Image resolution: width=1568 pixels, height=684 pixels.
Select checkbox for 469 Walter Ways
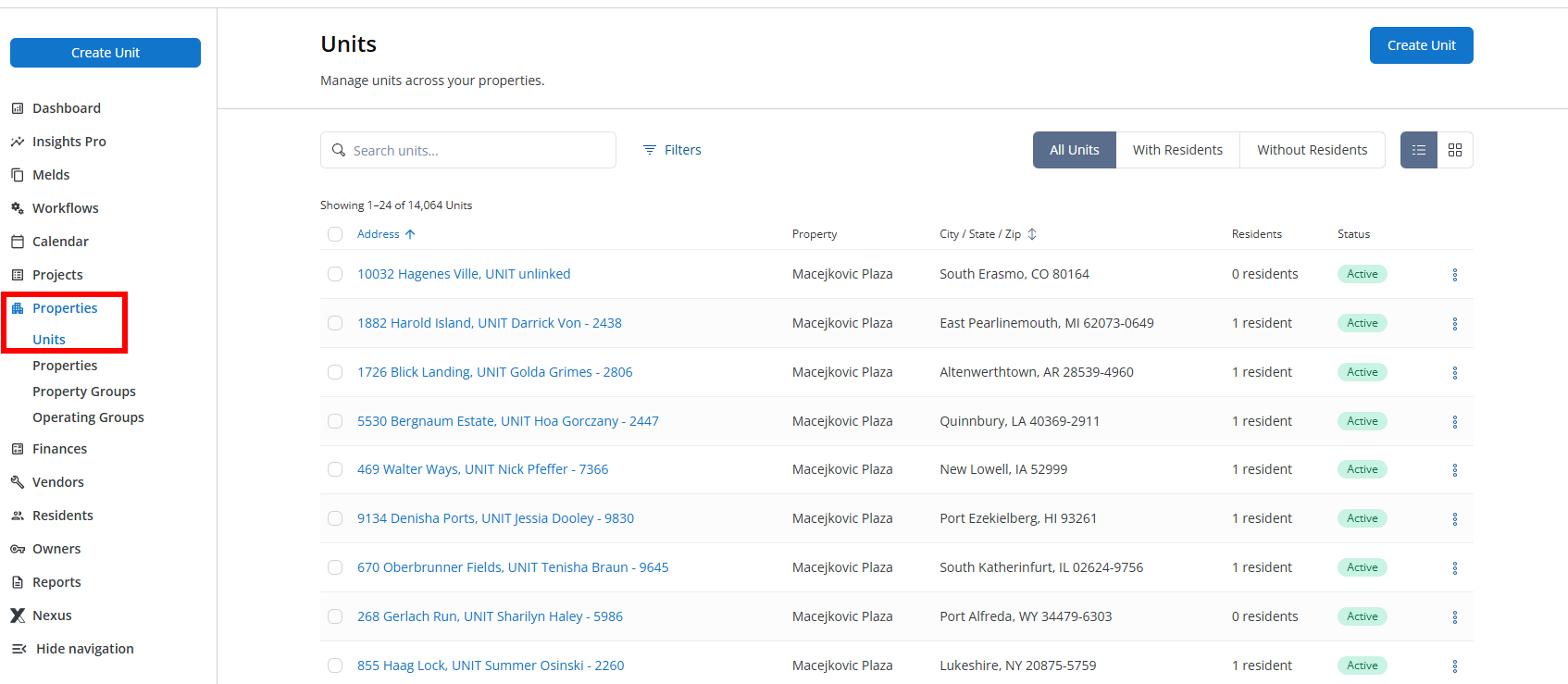(x=335, y=469)
